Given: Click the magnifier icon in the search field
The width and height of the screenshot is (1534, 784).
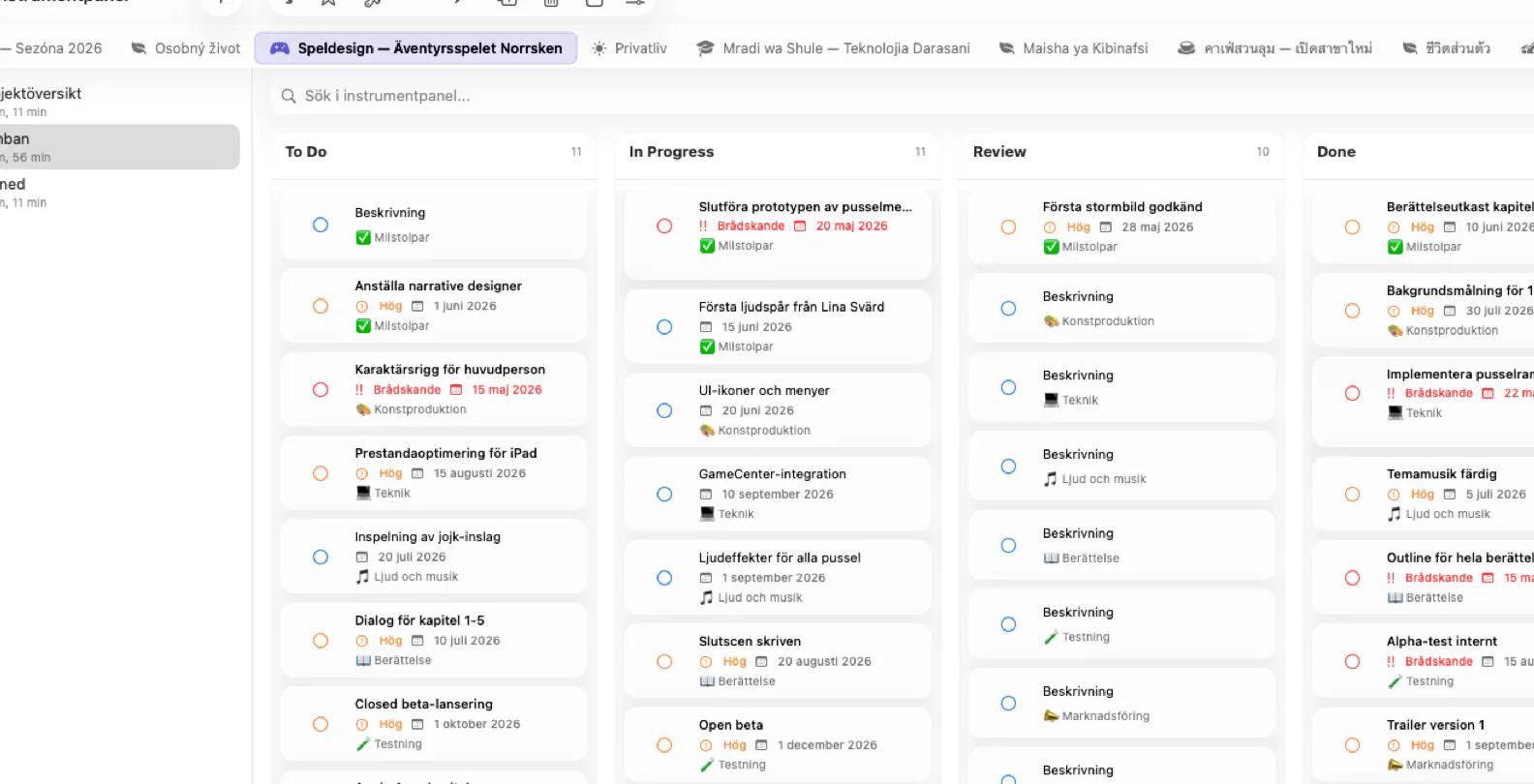Looking at the screenshot, I should 289,96.
